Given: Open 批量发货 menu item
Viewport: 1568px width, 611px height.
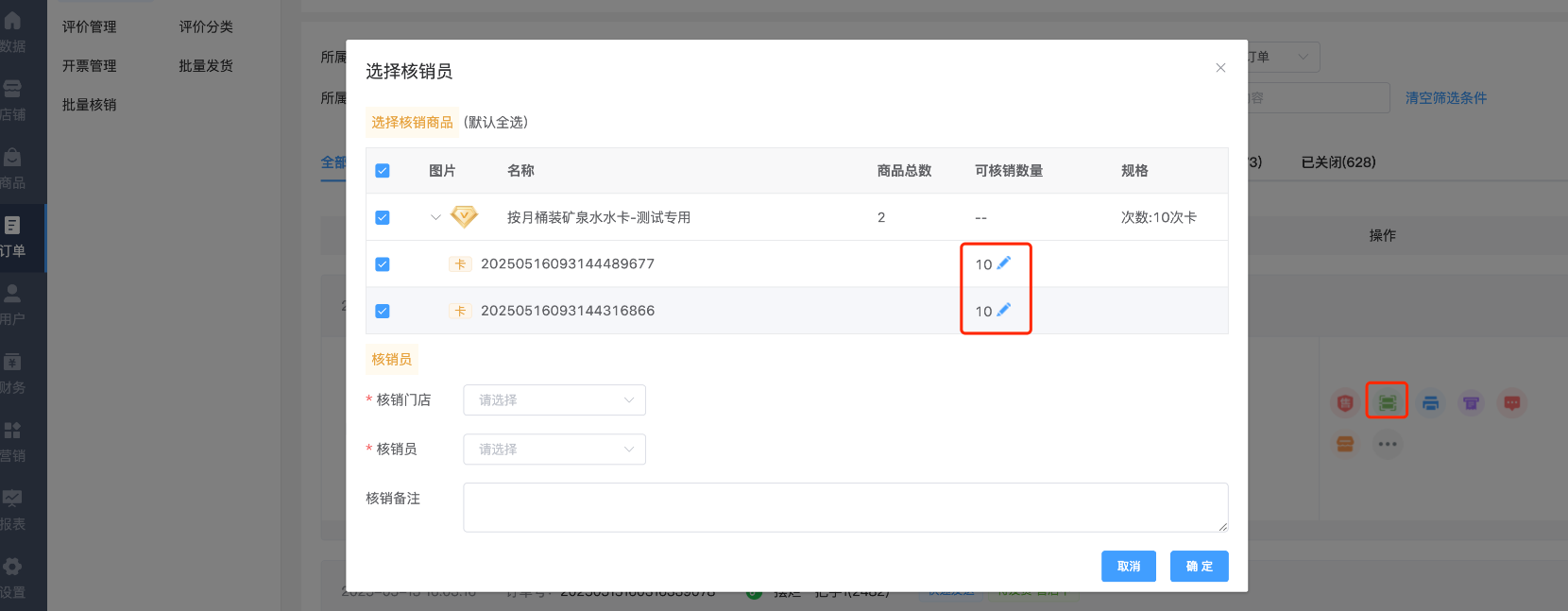Looking at the screenshot, I should (x=206, y=65).
